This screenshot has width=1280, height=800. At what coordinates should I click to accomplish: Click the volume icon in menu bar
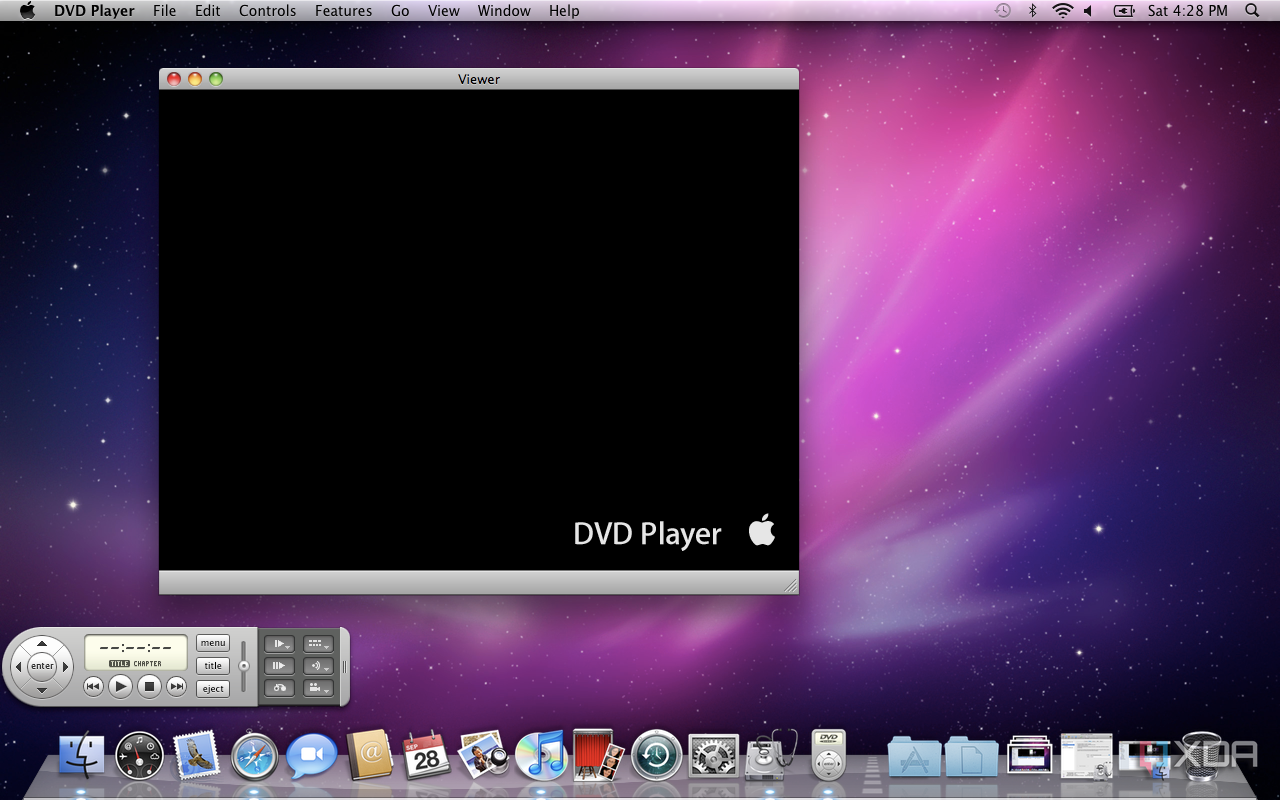[1089, 11]
